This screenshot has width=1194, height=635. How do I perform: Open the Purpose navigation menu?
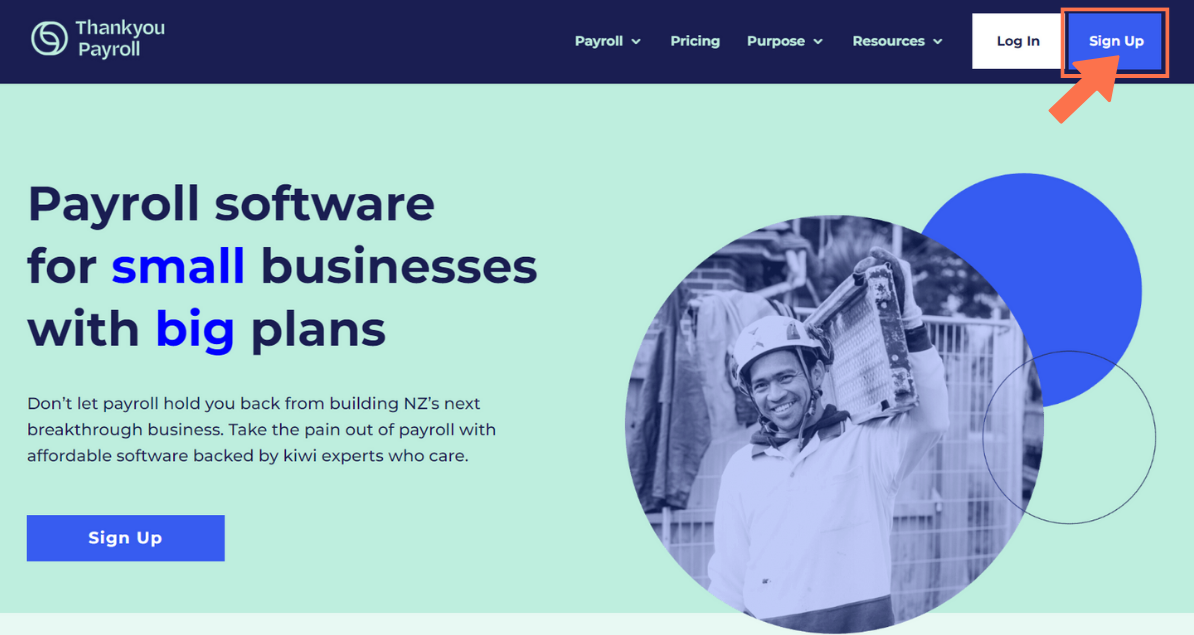click(777, 41)
